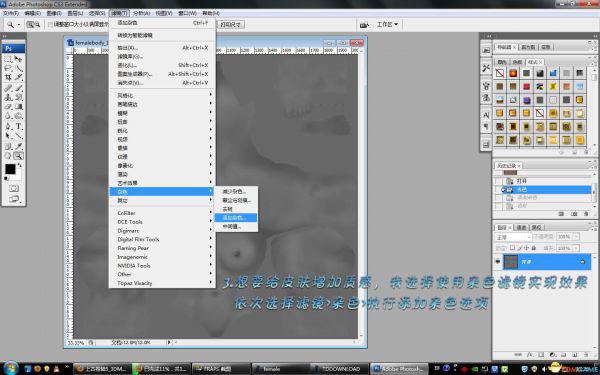Create new snapshot in History panel
600x375 pixels.
tap(574, 214)
